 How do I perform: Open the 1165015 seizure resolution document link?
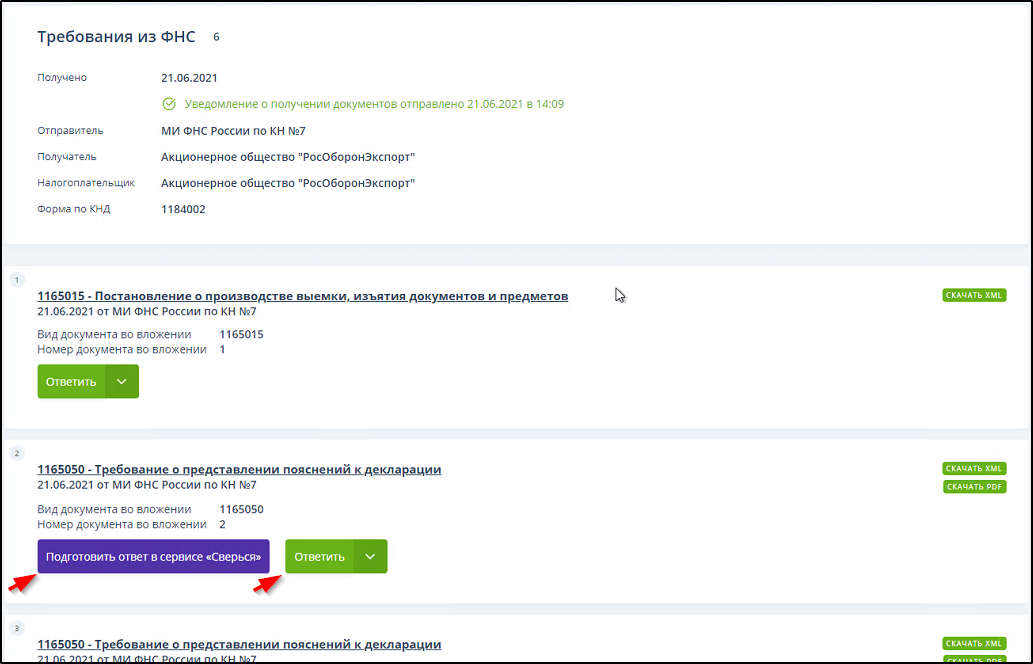302,296
